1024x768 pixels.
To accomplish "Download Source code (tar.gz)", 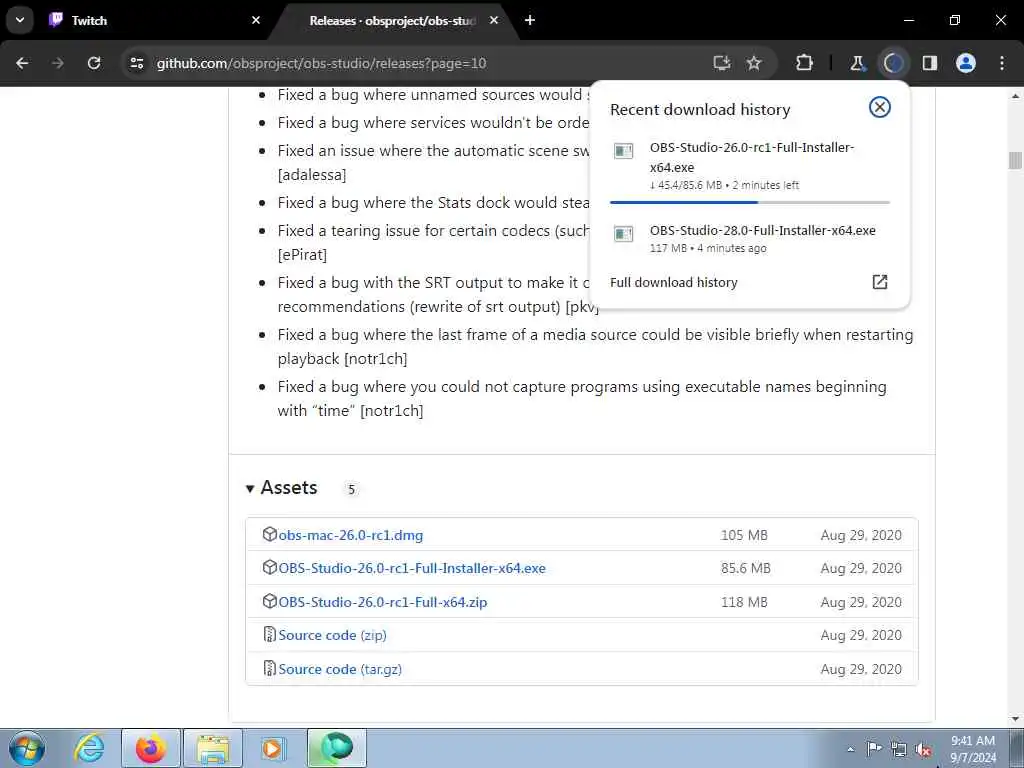I will (340, 669).
